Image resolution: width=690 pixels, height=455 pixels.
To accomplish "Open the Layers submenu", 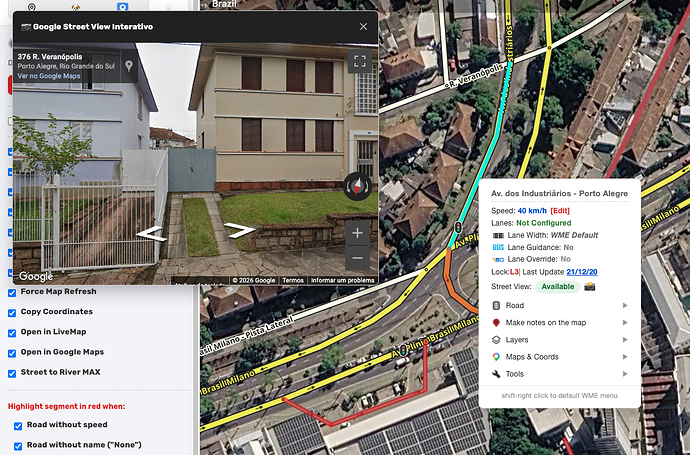I will (559, 340).
